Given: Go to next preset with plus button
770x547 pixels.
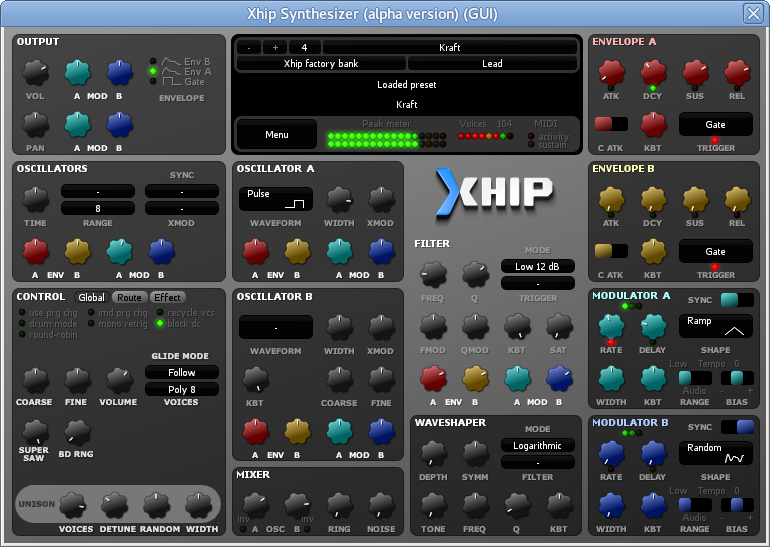Looking at the screenshot, I should [275, 47].
